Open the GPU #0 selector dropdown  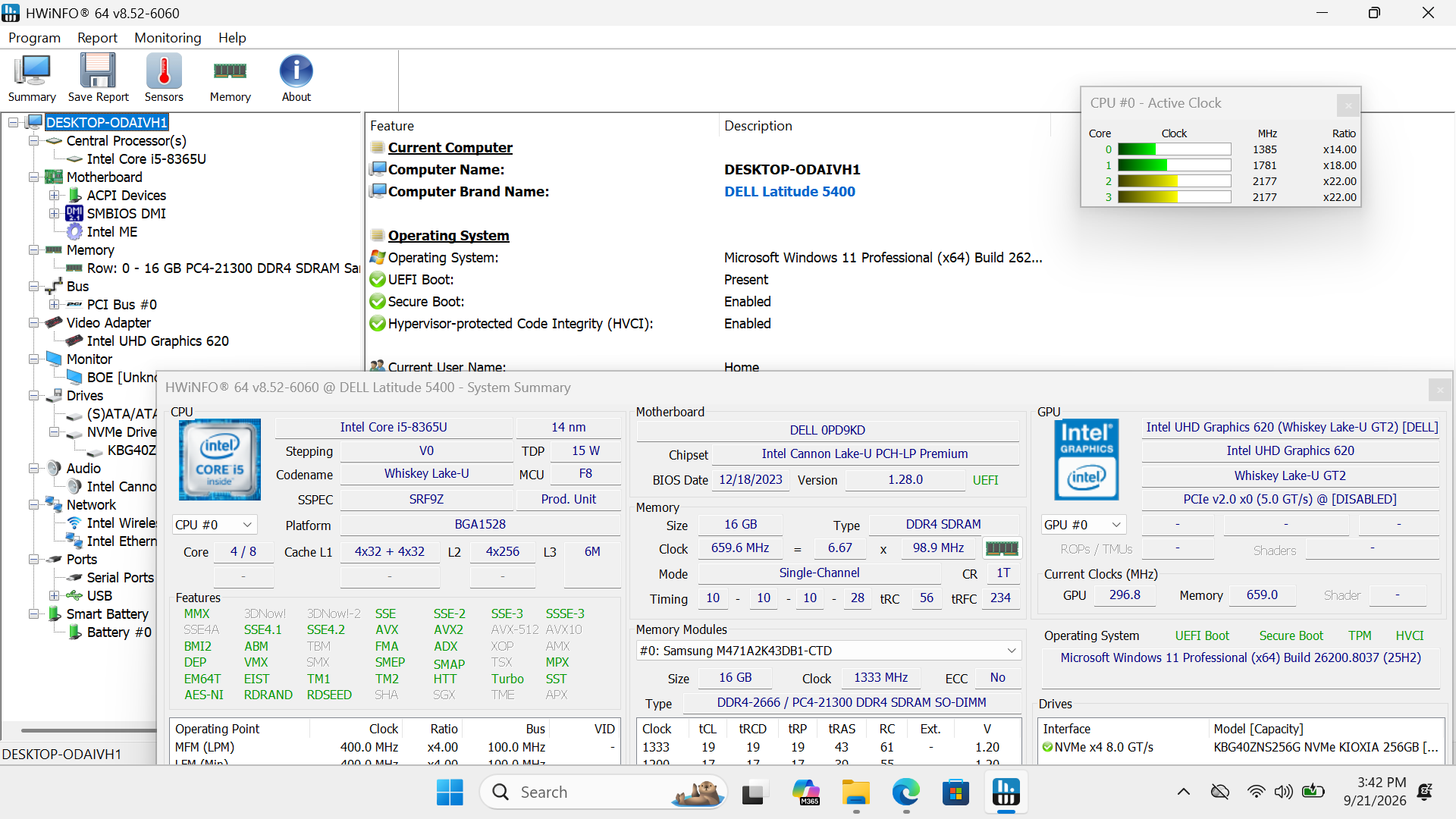click(1084, 525)
